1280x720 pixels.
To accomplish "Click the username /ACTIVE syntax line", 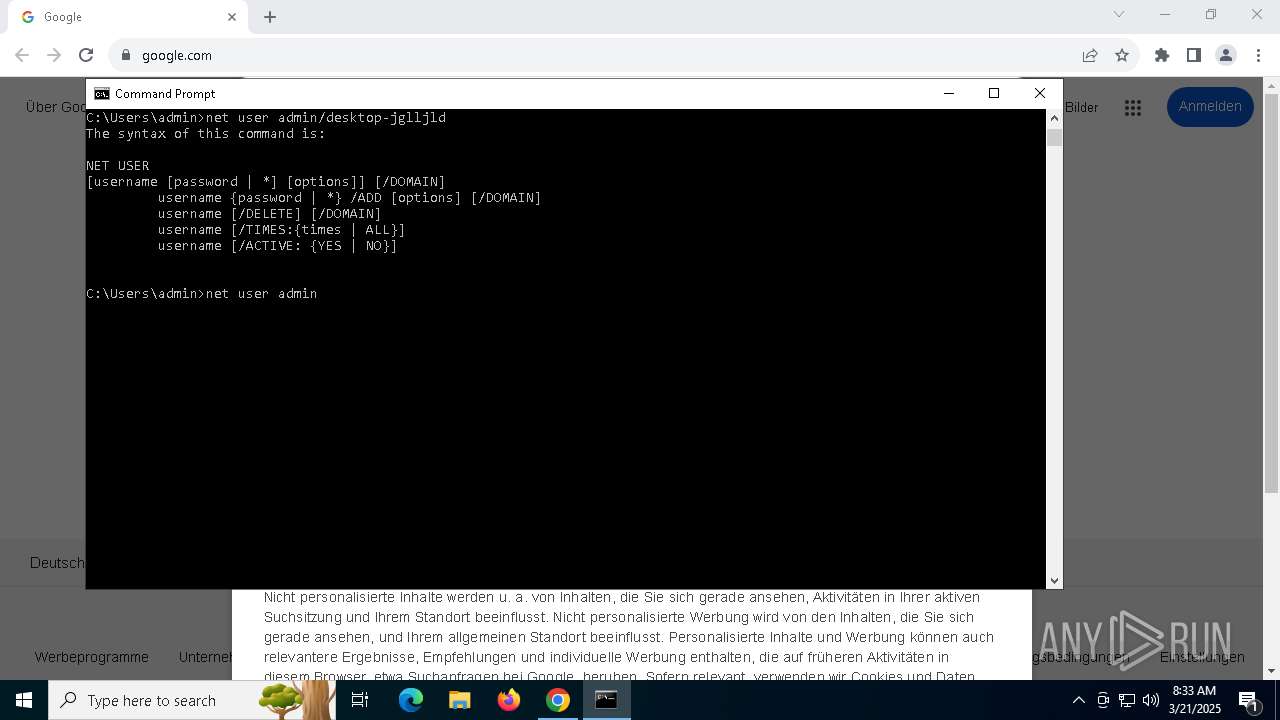I will [x=278, y=245].
